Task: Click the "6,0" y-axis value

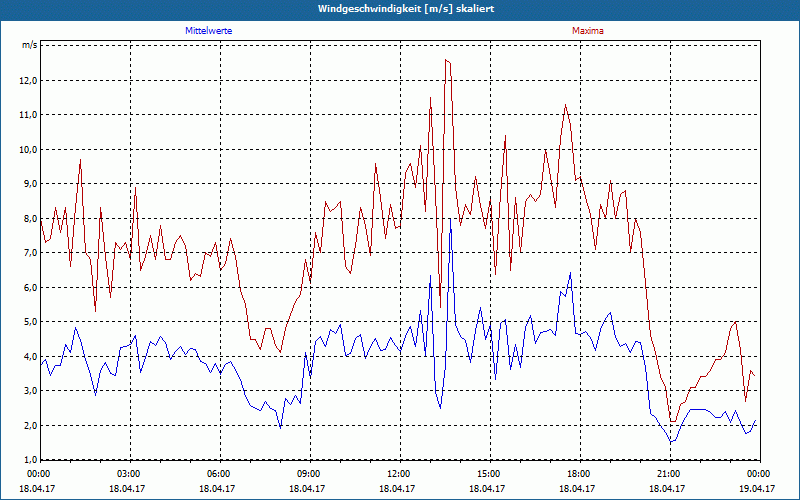Action: (x=30, y=287)
